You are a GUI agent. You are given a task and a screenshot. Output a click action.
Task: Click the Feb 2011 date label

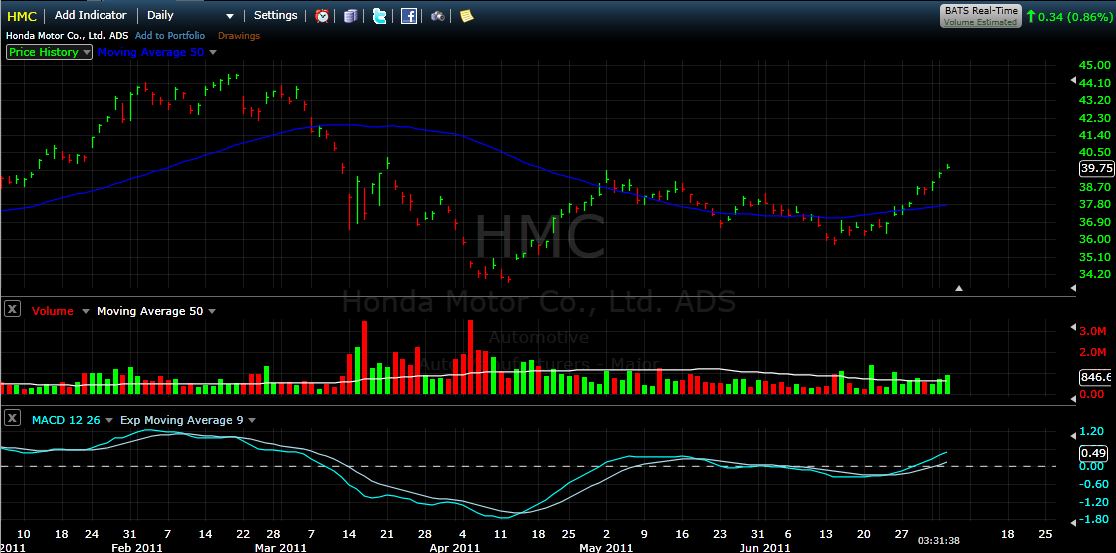(x=137, y=547)
